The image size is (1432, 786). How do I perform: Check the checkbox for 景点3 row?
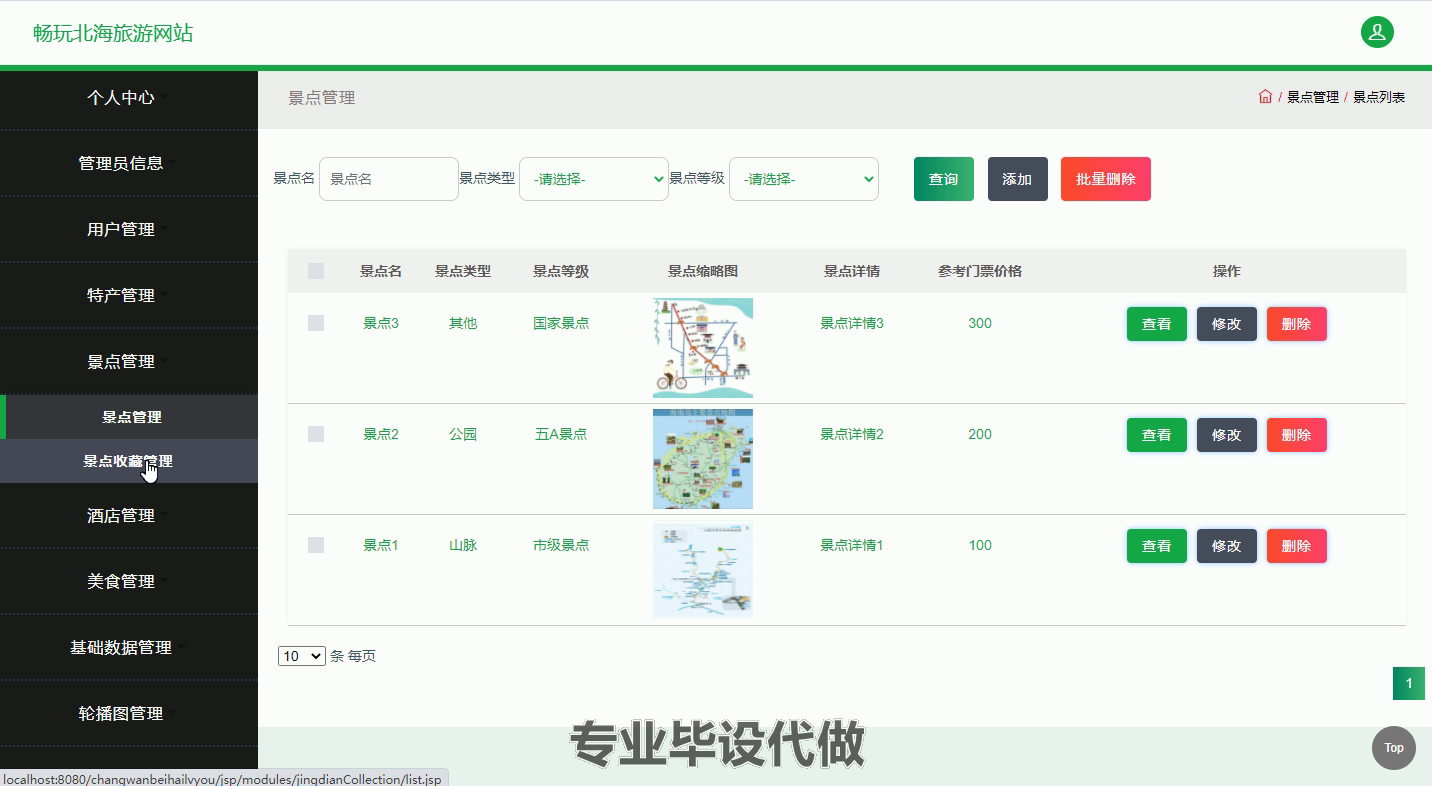[316, 323]
